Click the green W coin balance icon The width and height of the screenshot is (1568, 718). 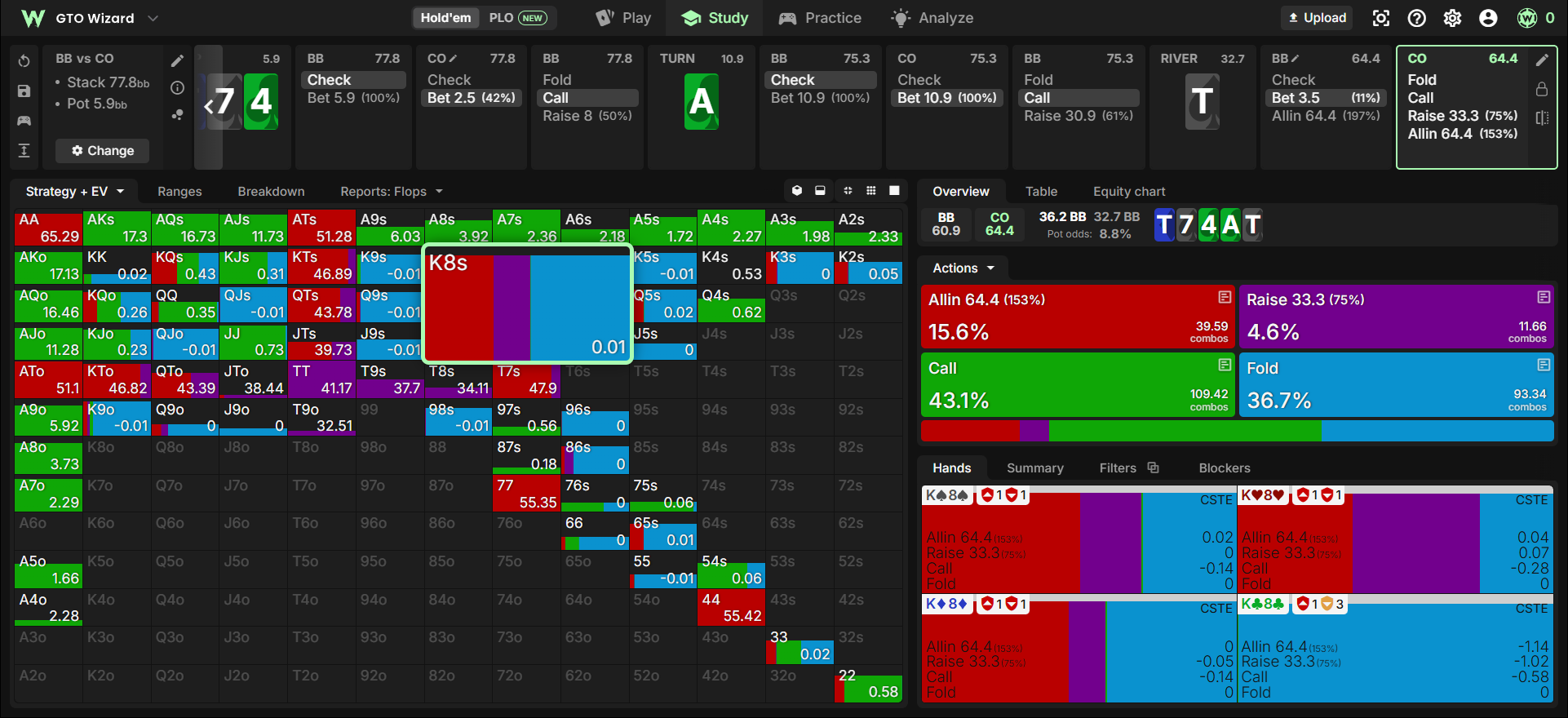pyautogui.click(x=1527, y=18)
